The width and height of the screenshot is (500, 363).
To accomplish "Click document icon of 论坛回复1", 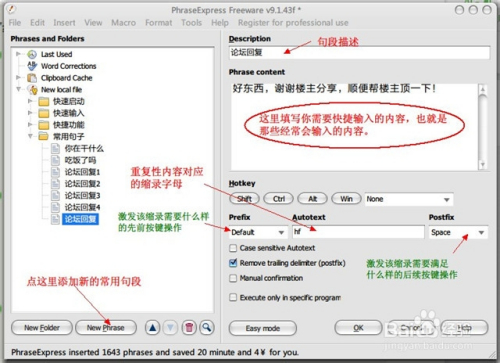I will coord(55,172).
